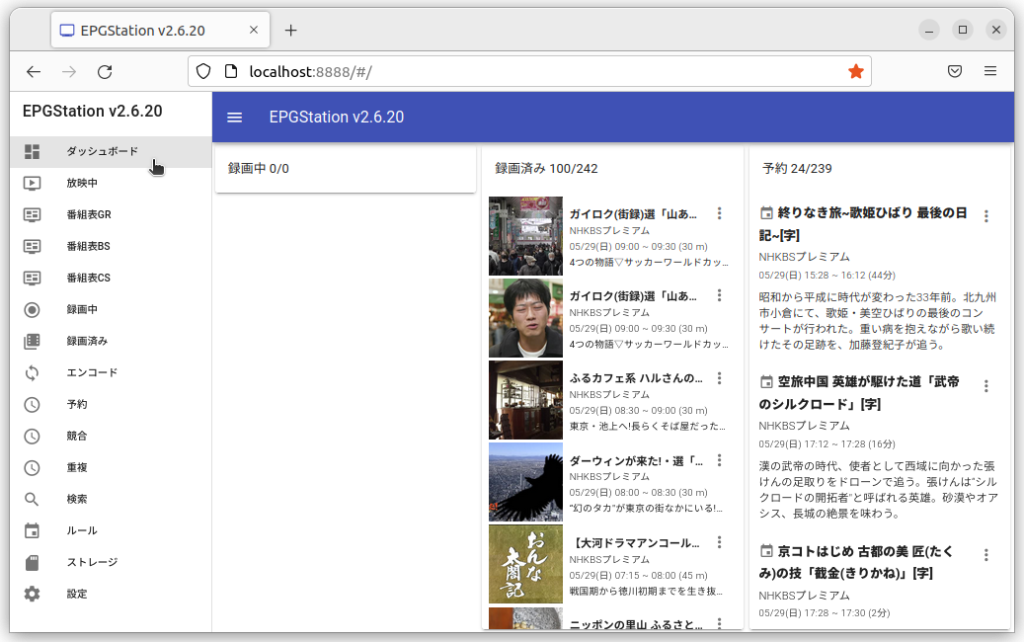The width and height of the screenshot is (1024, 642).
Task: Open the 設定 gear icon in sidebar
Action: click(32, 594)
